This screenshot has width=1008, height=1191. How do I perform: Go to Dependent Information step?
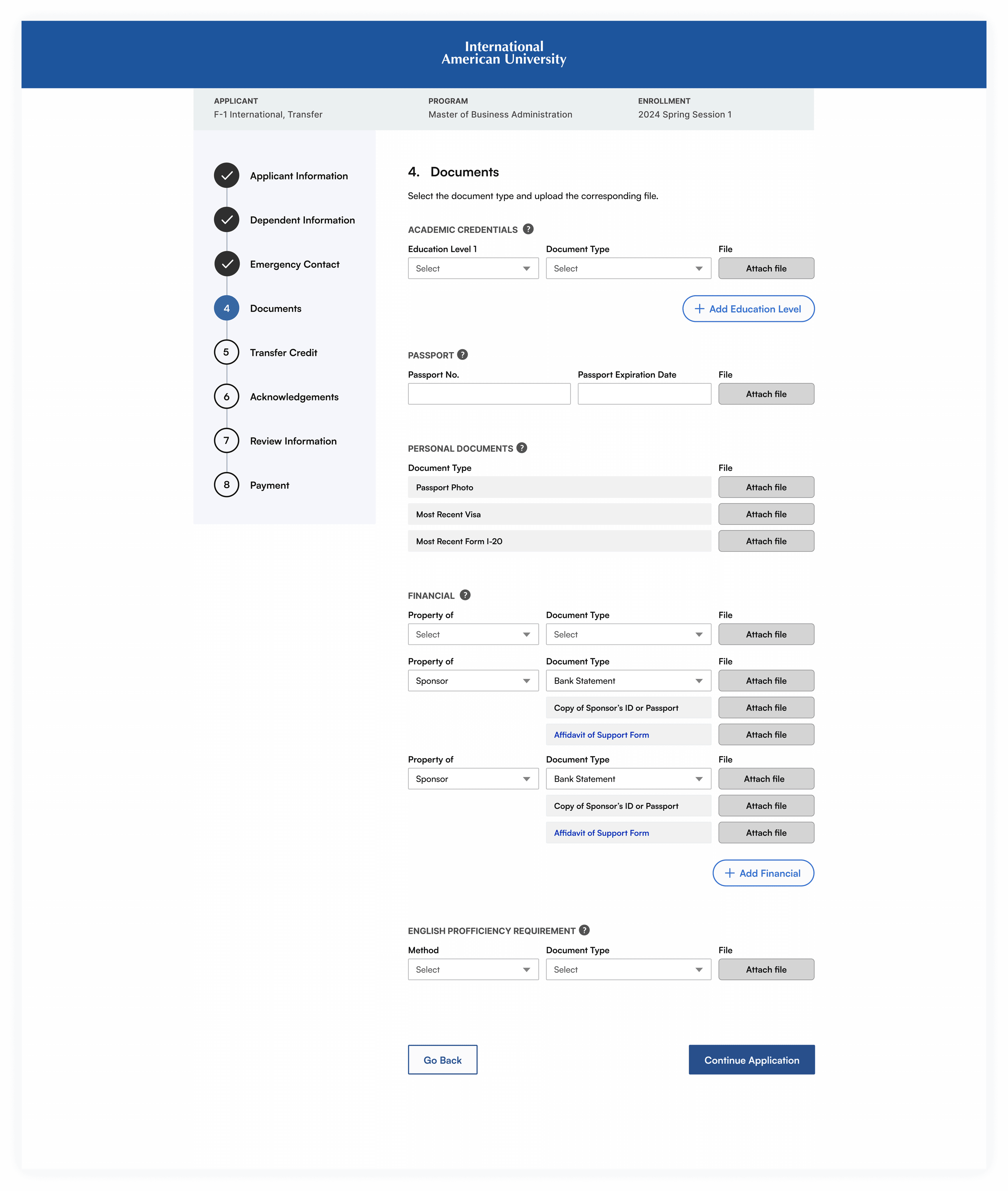pyautogui.click(x=302, y=220)
